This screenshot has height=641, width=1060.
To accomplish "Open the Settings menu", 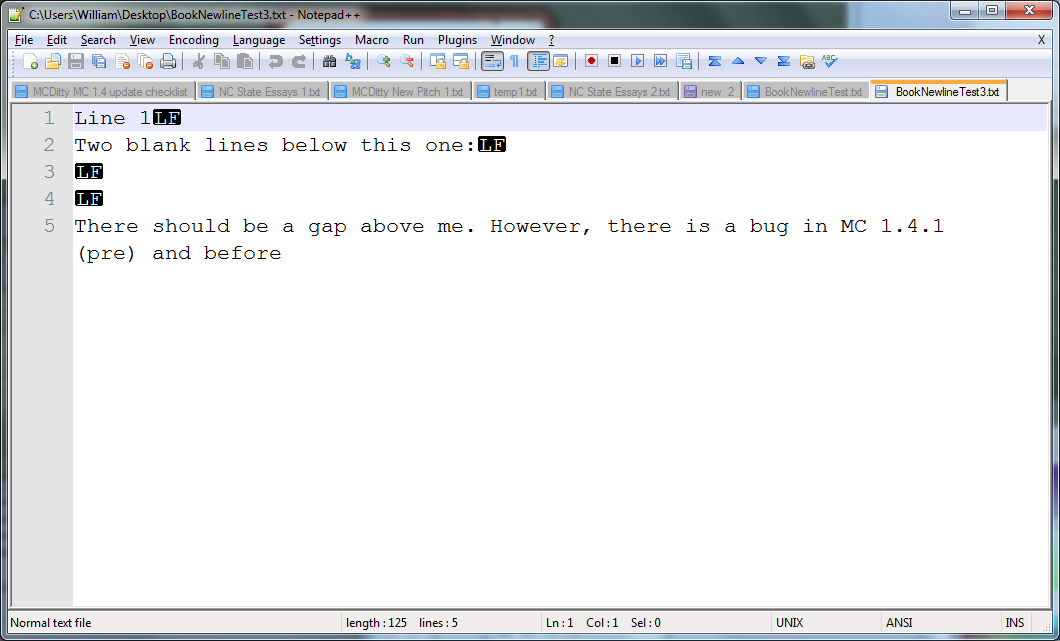I will pos(320,40).
